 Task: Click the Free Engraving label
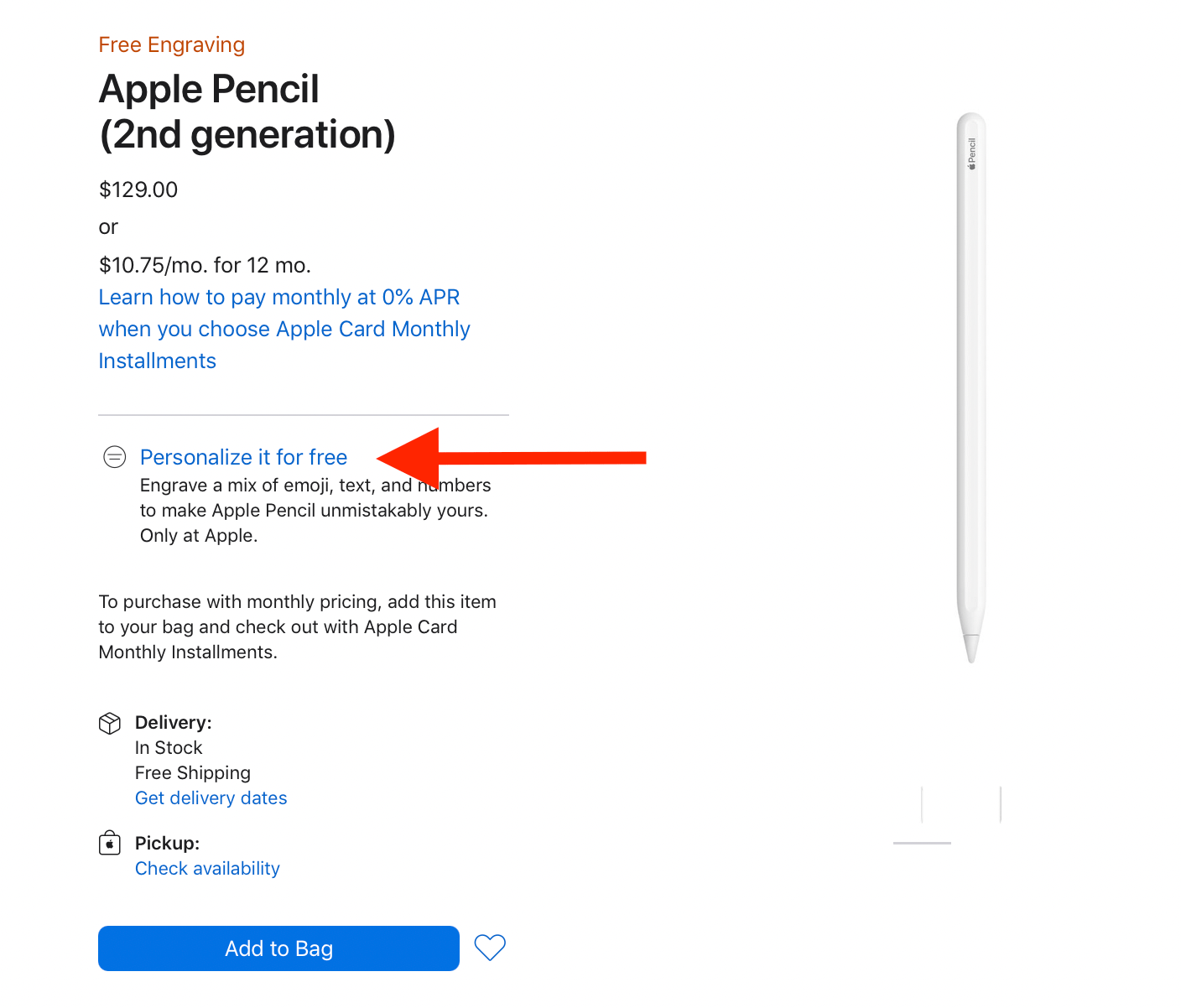171,44
